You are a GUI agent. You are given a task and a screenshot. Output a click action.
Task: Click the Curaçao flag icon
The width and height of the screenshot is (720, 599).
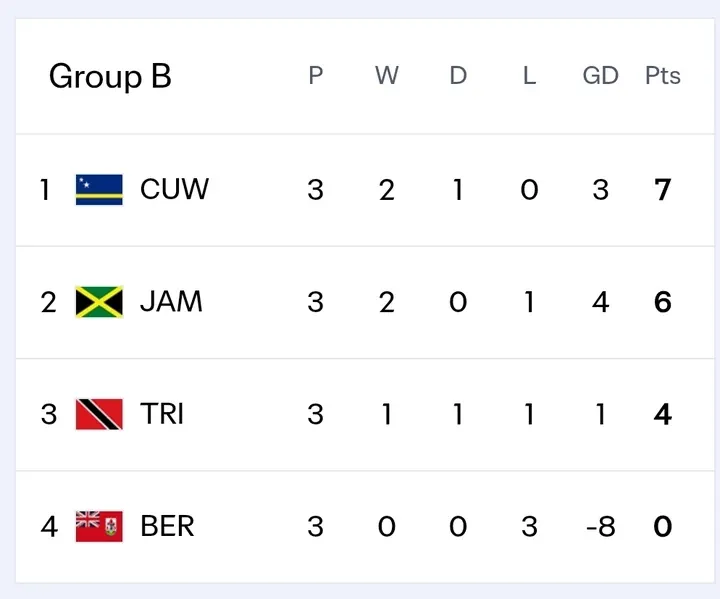coord(99,190)
